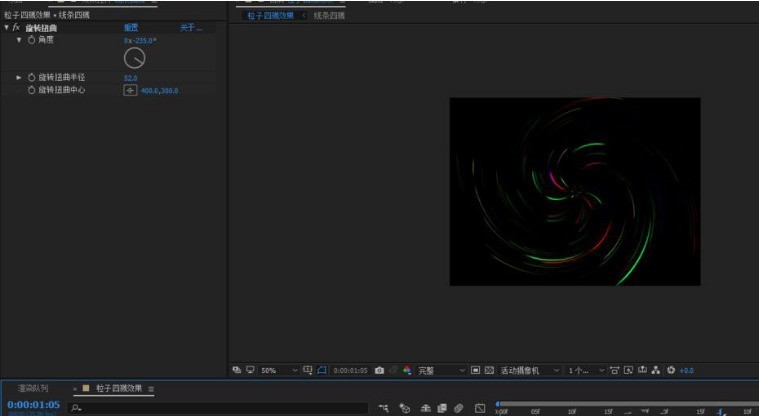Click the swirl composition preview image
Image resolution: width=759 pixels, height=416 pixels.
point(575,192)
